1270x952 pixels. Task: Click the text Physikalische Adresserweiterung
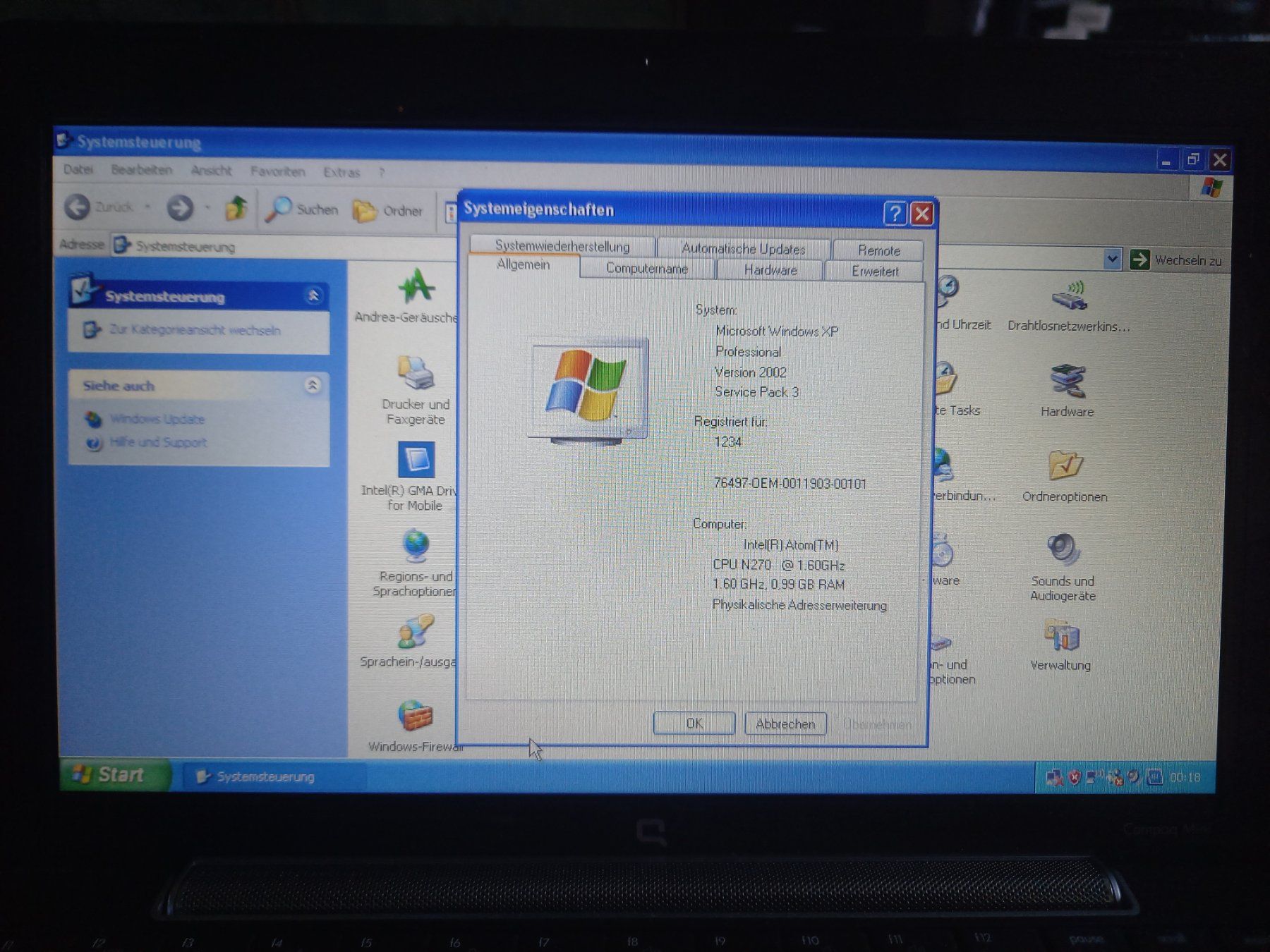[799, 605]
